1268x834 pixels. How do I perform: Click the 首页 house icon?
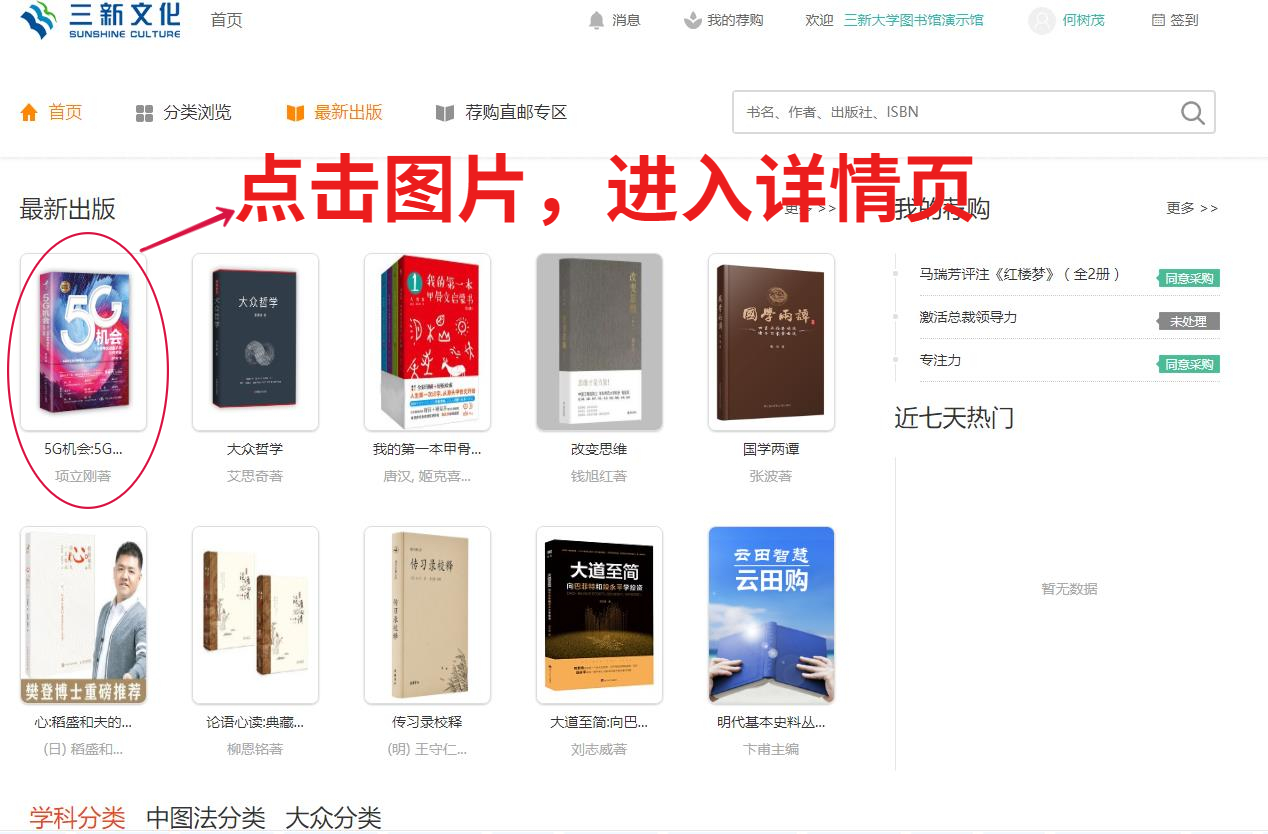click(x=29, y=112)
